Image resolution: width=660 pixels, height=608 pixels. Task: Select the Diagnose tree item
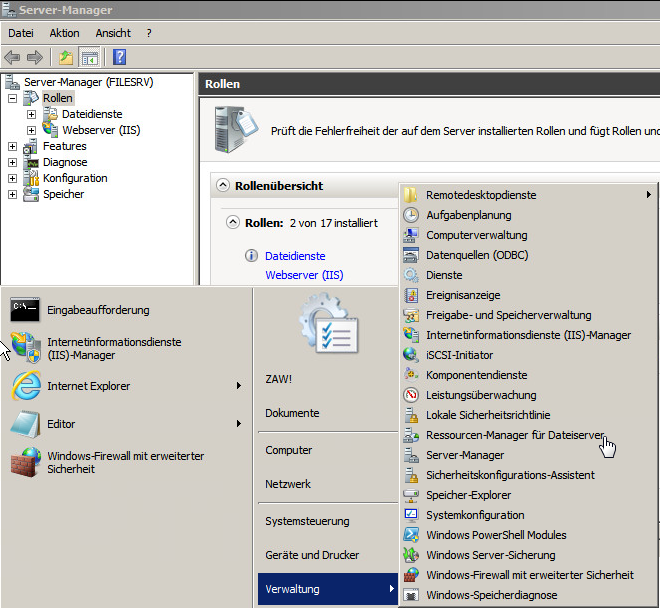(64, 162)
